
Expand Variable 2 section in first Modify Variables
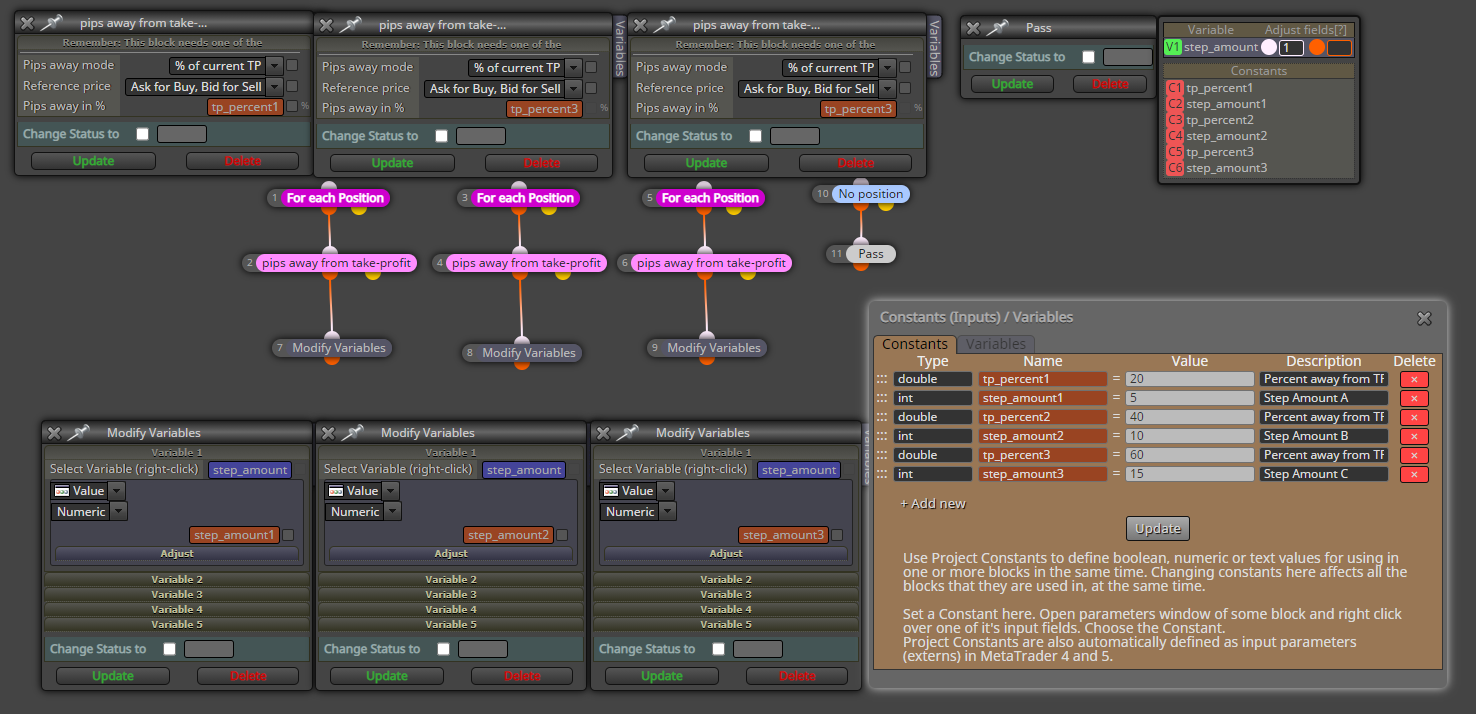(x=177, y=579)
